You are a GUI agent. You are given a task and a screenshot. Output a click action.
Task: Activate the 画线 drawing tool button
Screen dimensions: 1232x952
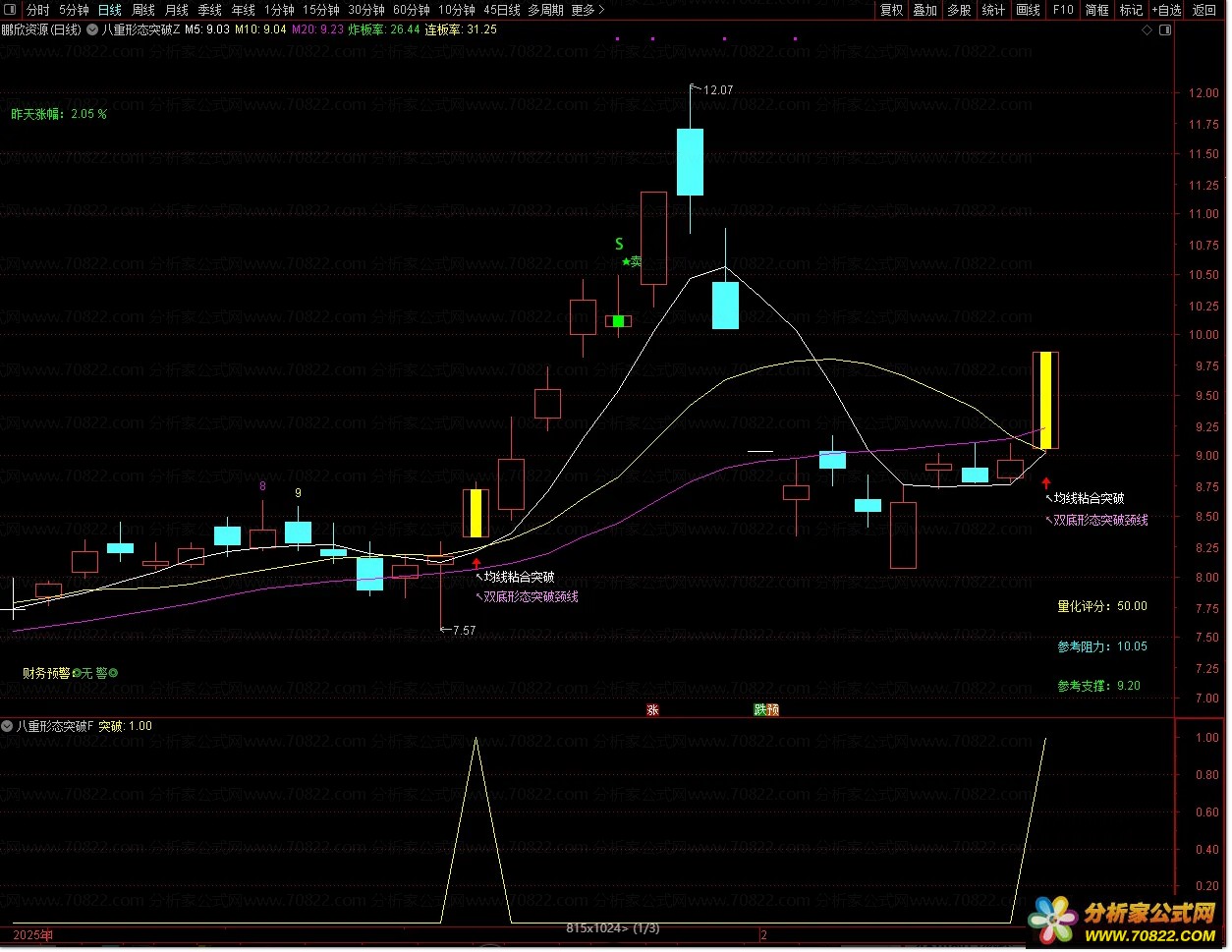(x=1028, y=10)
